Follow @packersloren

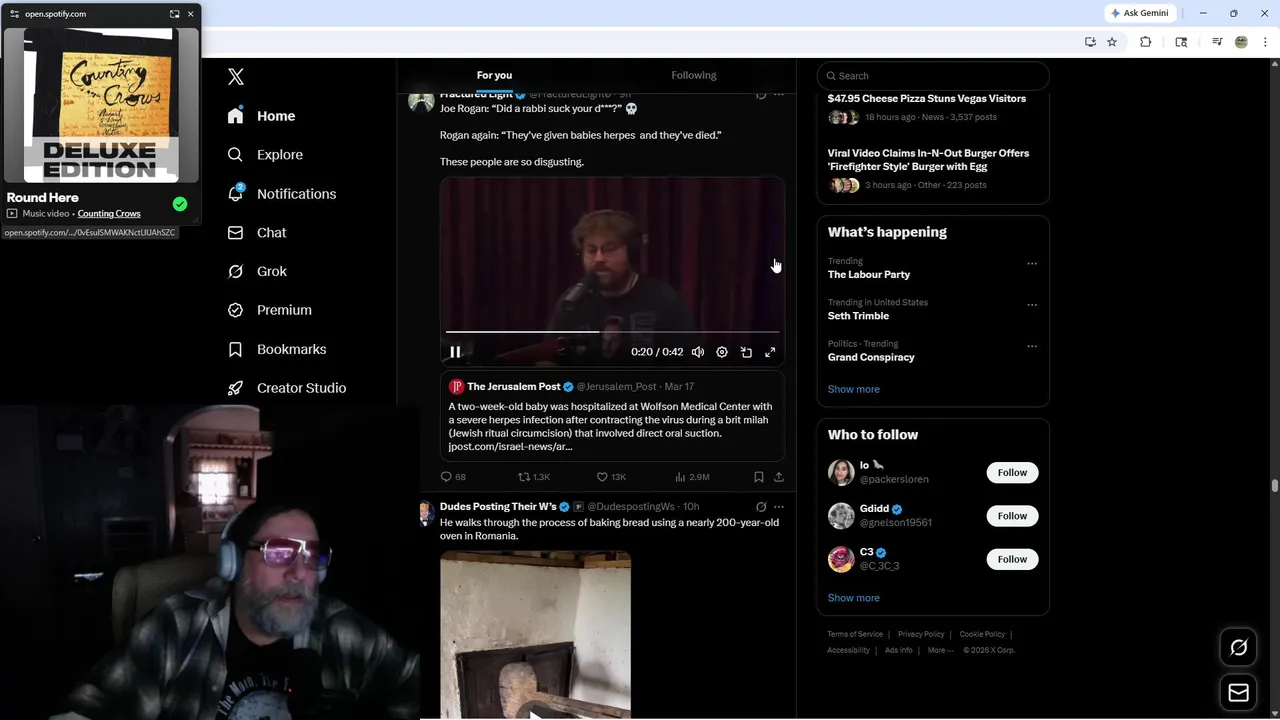(1012, 473)
